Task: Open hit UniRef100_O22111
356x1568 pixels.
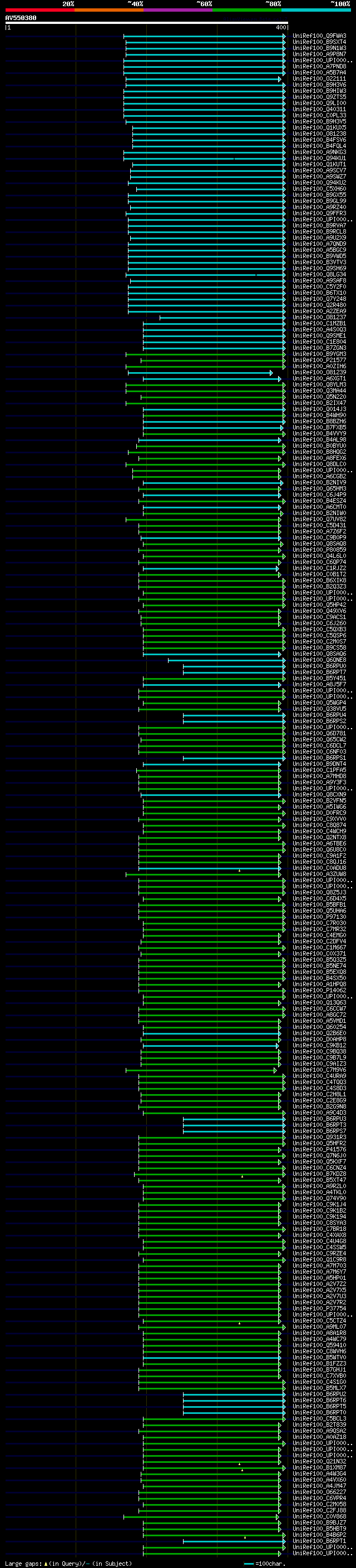Action: pos(319,78)
